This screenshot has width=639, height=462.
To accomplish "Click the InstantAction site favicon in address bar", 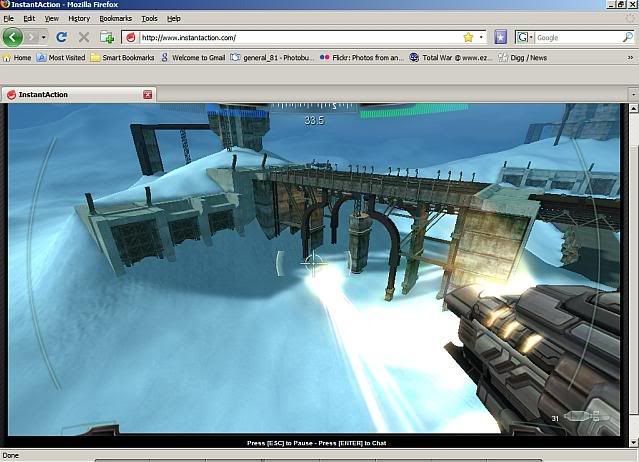I will pyautogui.click(x=130, y=38).
